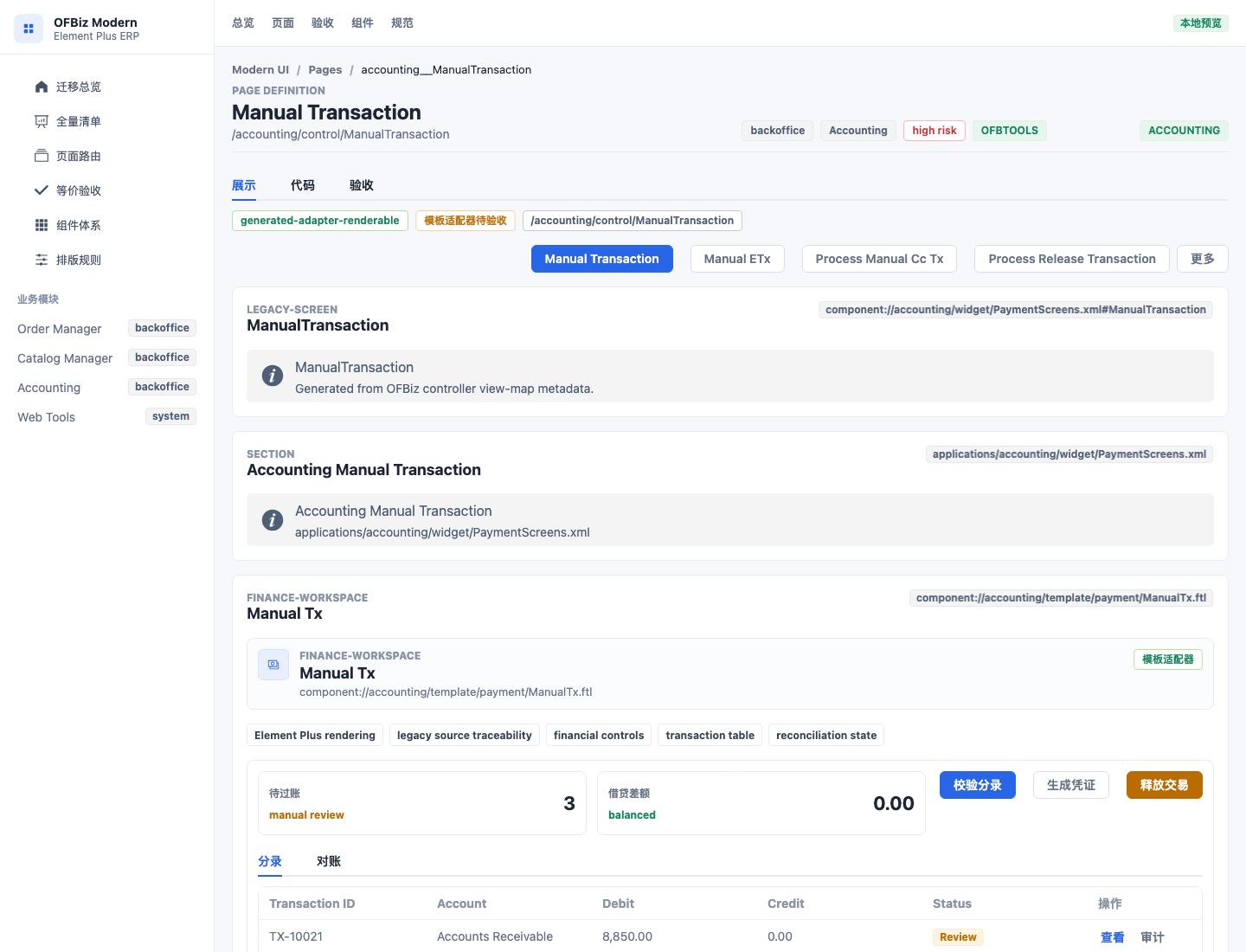Switch to the 代码 tab
1246x952 pixels.
point(303,185)
